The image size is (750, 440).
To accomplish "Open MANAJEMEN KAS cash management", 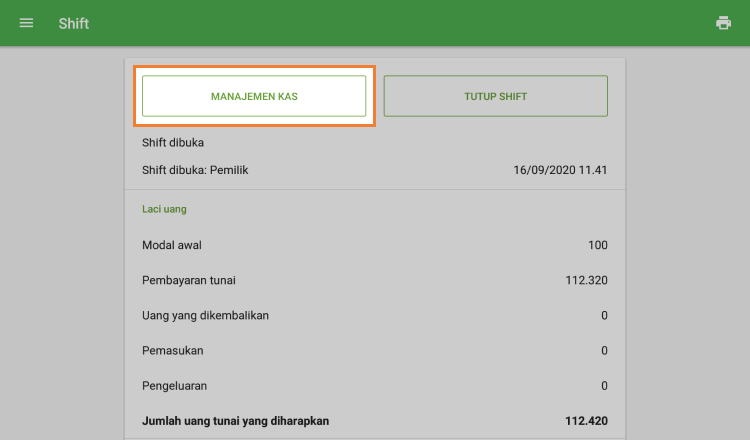I will tap(254, 96).
